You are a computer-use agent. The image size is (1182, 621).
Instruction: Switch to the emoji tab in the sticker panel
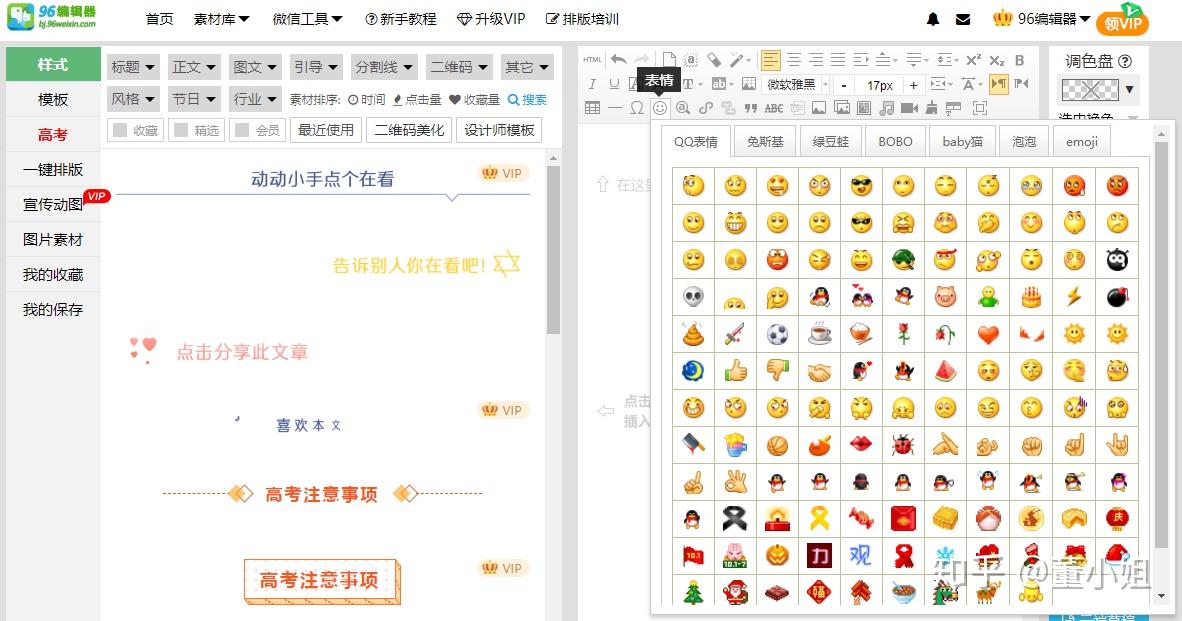1081,141
